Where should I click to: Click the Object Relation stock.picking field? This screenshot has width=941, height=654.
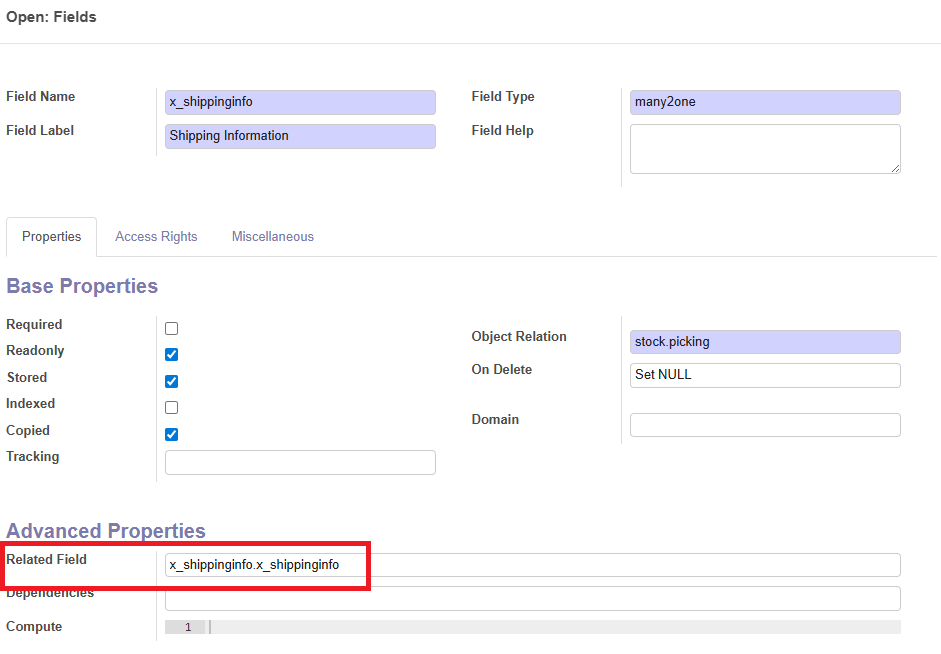(765, 342)
